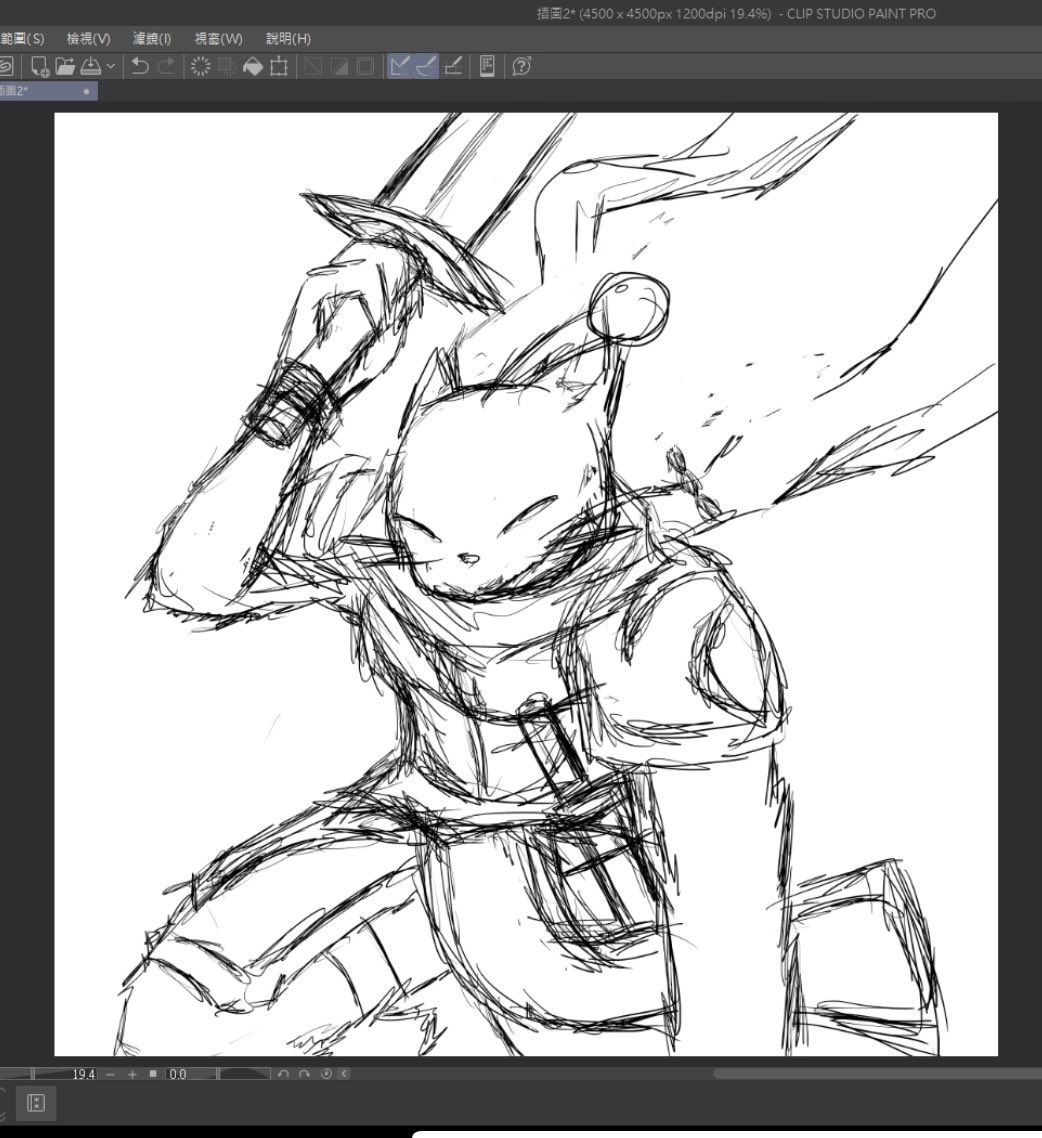This screenshot has width=1042, height=1138.
Task: Click the Deselect icon
Action: click(313, 67)
